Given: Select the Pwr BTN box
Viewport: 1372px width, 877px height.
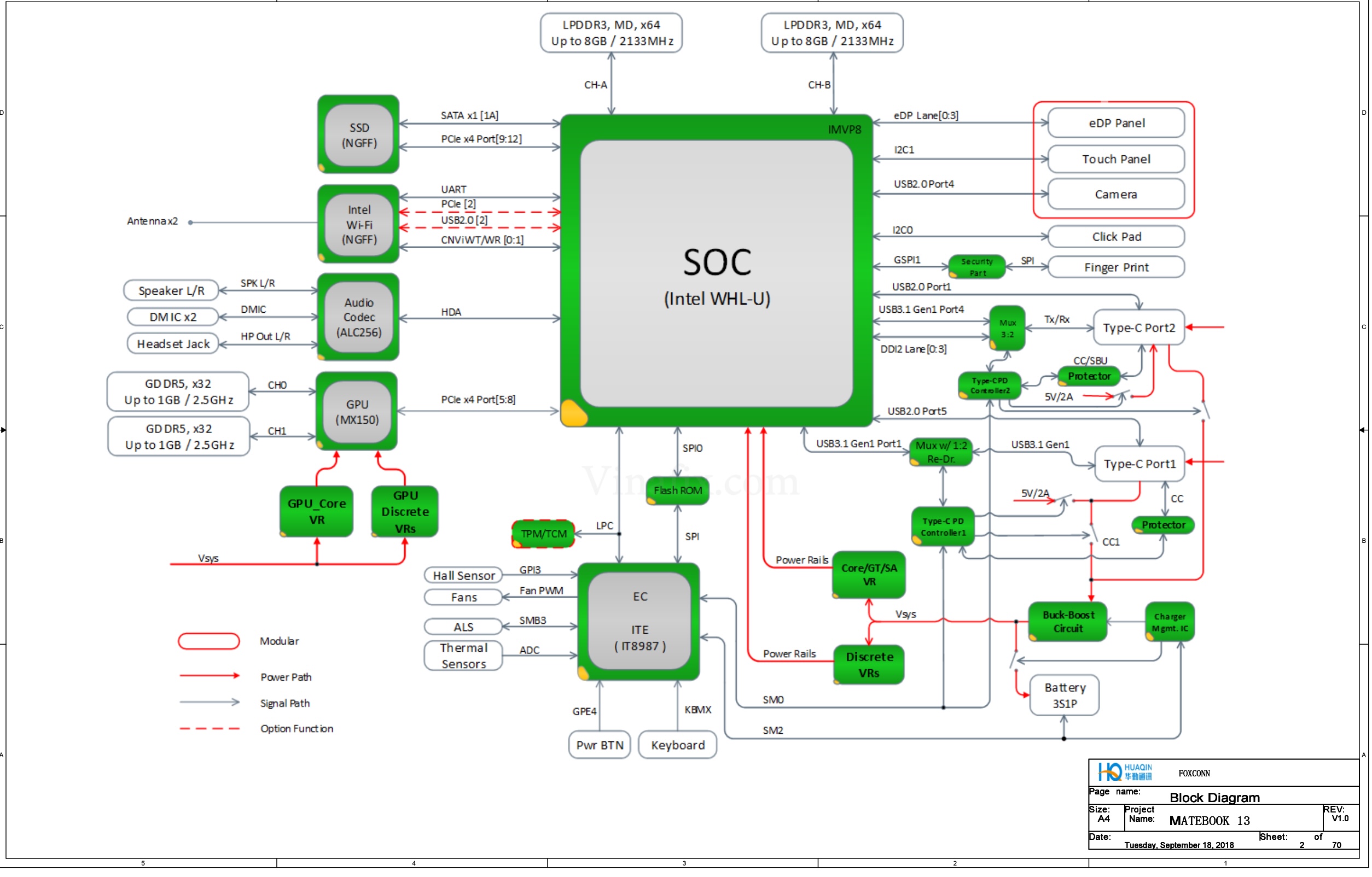Looking at the screenshot, I should [600, 745].
